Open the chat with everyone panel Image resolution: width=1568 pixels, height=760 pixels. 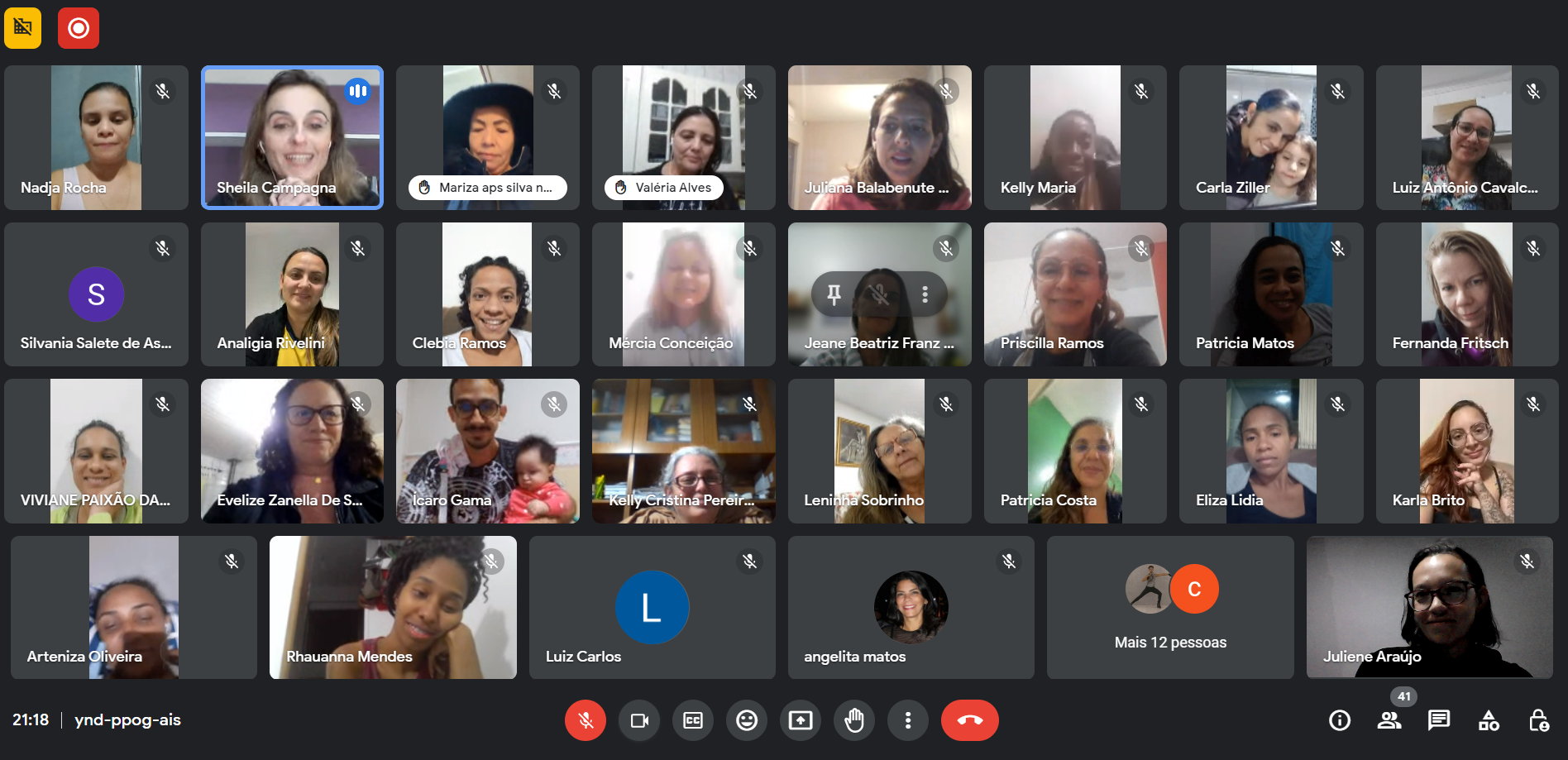click(1439, 720)
